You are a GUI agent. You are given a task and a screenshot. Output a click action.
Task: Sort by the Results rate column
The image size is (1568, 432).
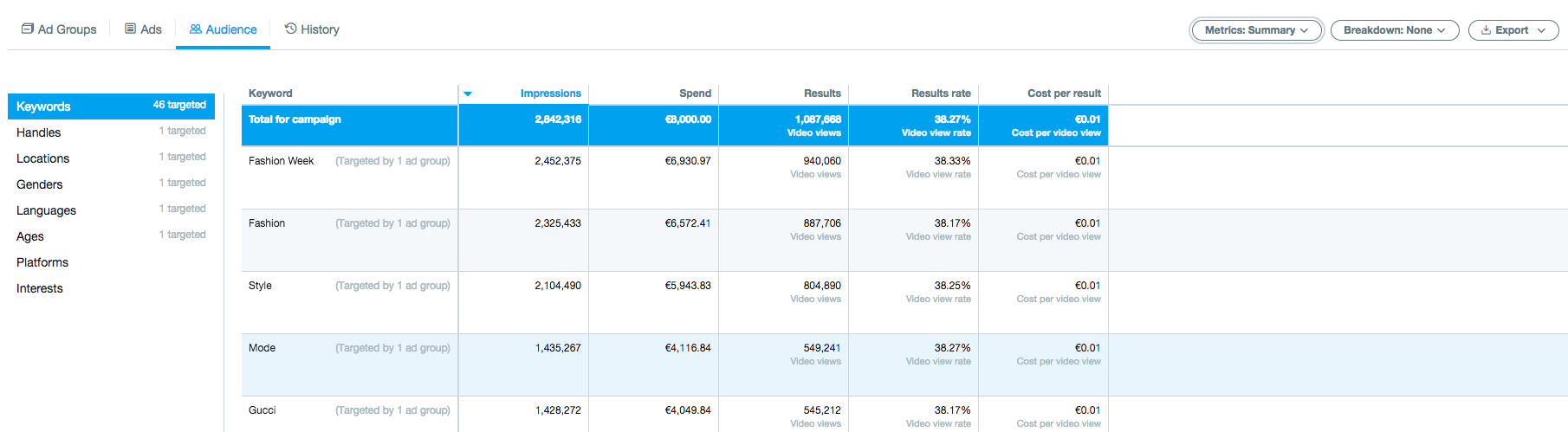(940, 93)
